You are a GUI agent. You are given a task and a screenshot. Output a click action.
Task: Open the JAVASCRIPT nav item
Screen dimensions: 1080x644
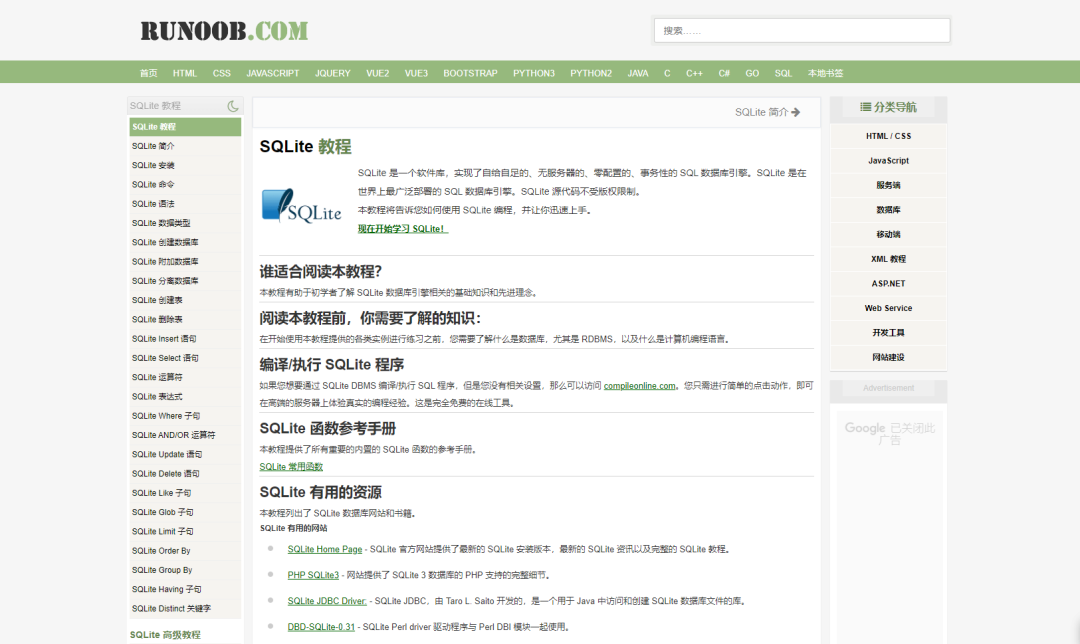pos(273,73)
